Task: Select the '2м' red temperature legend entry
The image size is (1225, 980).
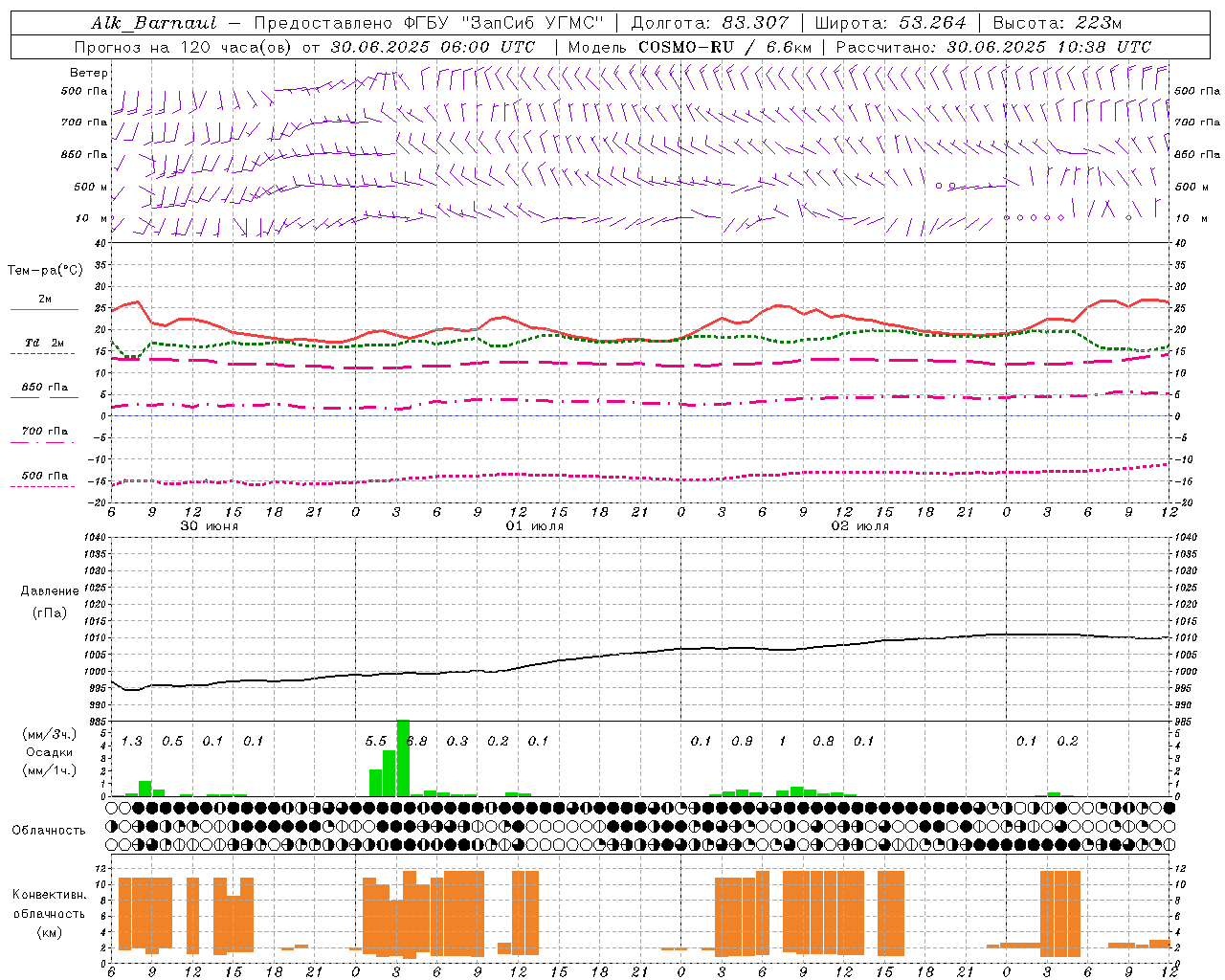Action: (x=45, y=300)
